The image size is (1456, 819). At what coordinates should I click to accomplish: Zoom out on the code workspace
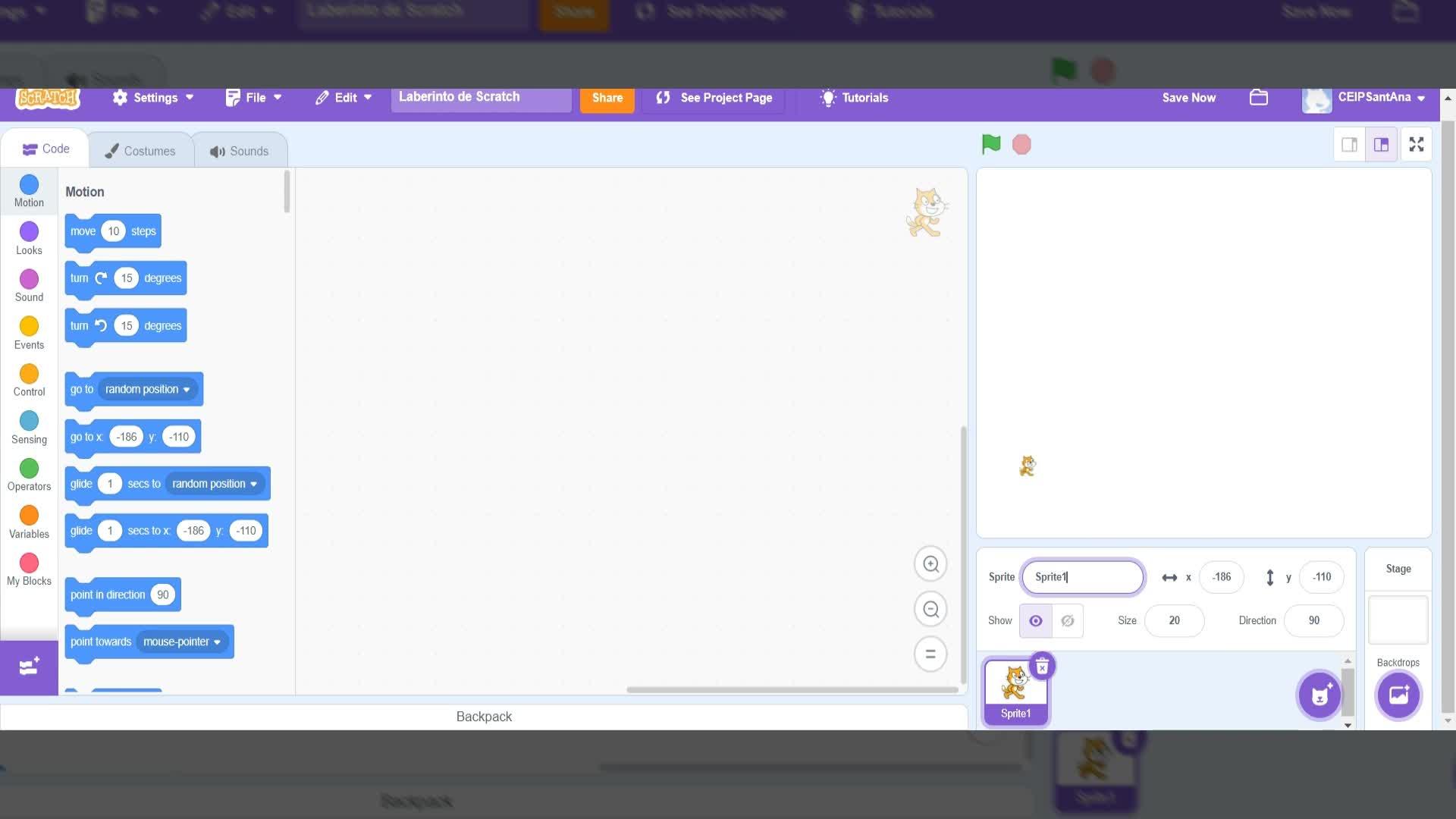click(930, 609)
